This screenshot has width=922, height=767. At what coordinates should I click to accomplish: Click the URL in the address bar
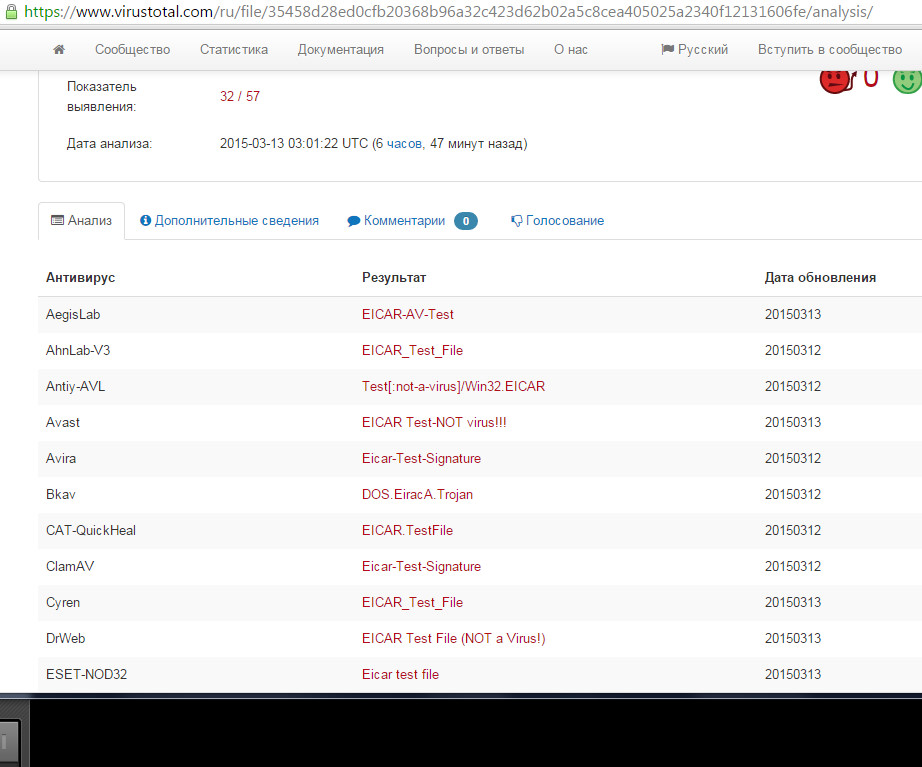coord(448,12)
